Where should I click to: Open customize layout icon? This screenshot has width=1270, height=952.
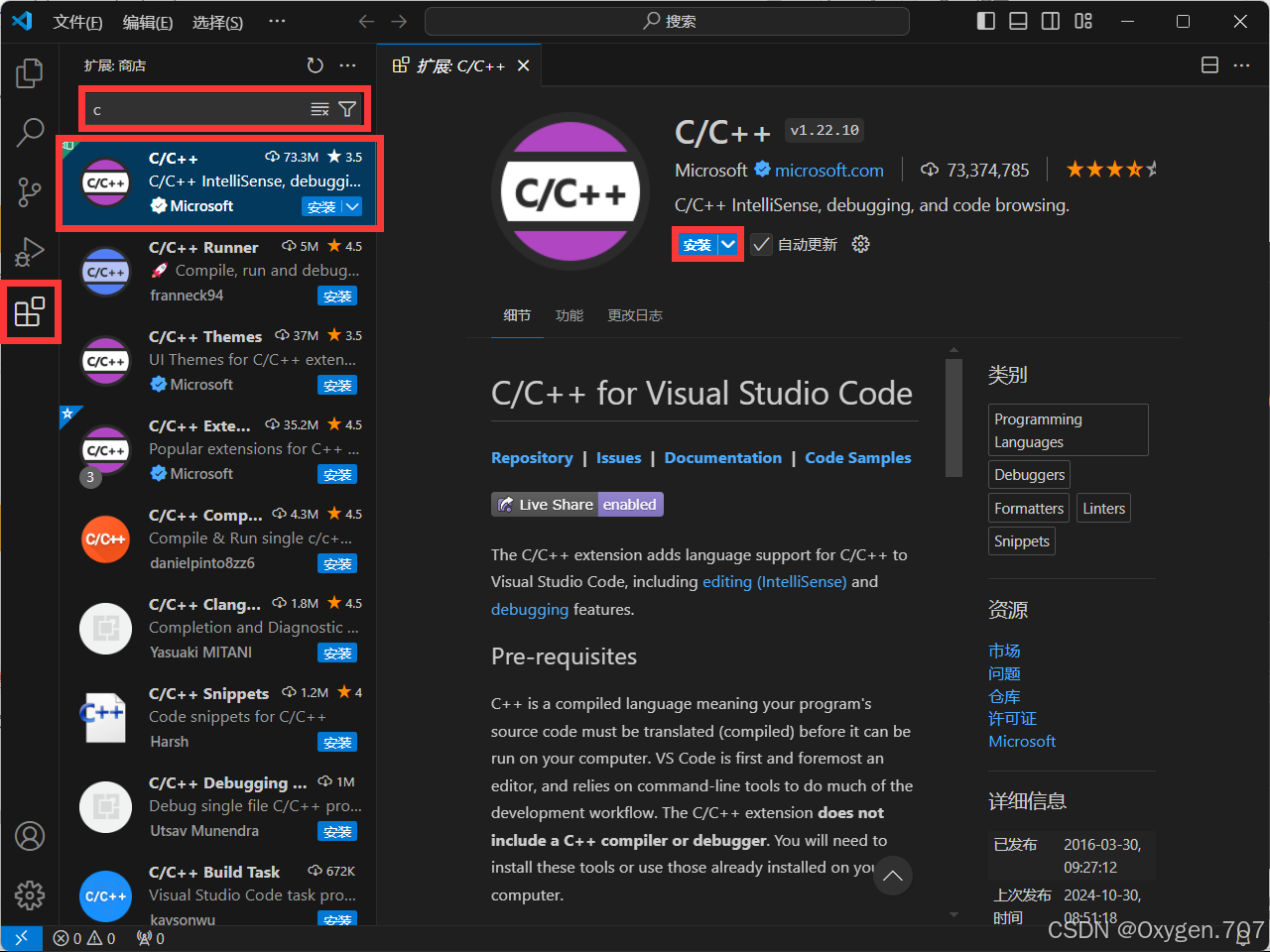tap(1083, 22)
